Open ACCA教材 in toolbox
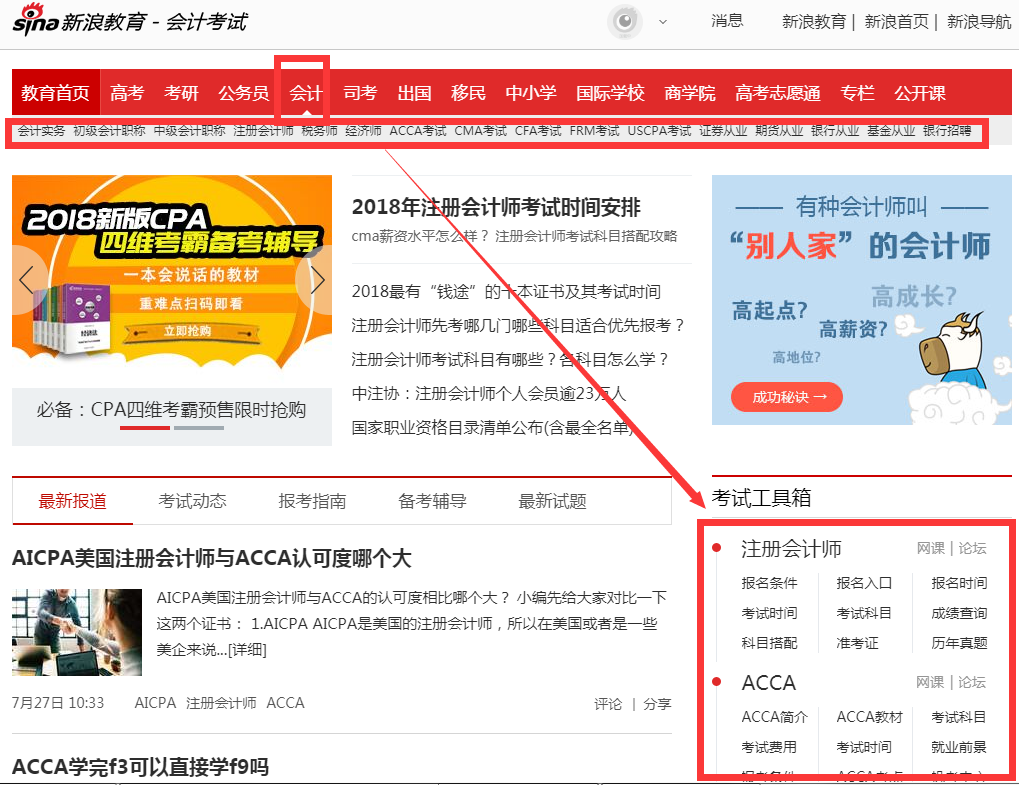Viewport: 1019px width, 785px height. point(870,717)
